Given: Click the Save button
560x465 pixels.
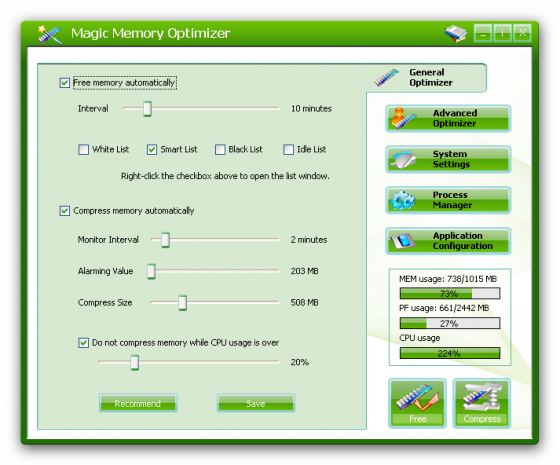Looking at the screenshot, I should [x=256, y=403].
